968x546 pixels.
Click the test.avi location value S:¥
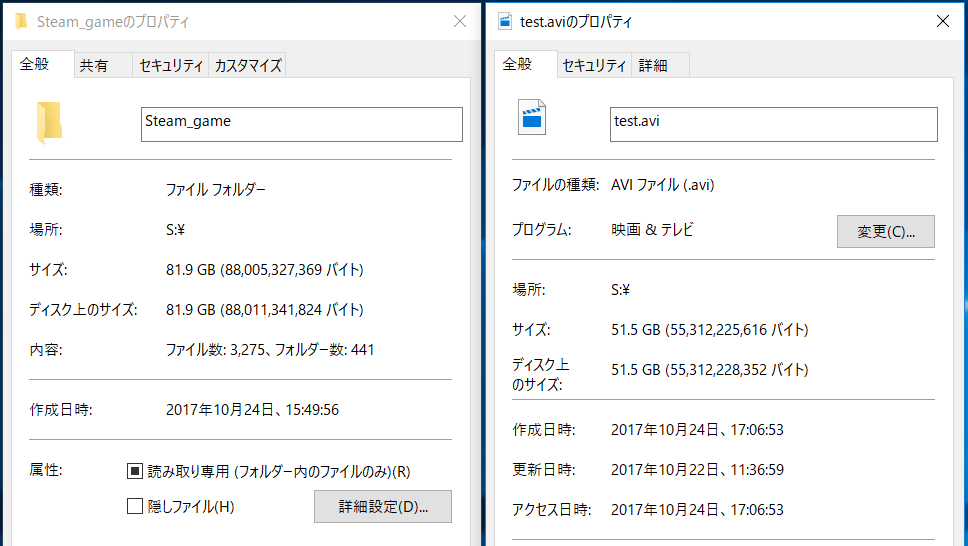click(620, 290)
